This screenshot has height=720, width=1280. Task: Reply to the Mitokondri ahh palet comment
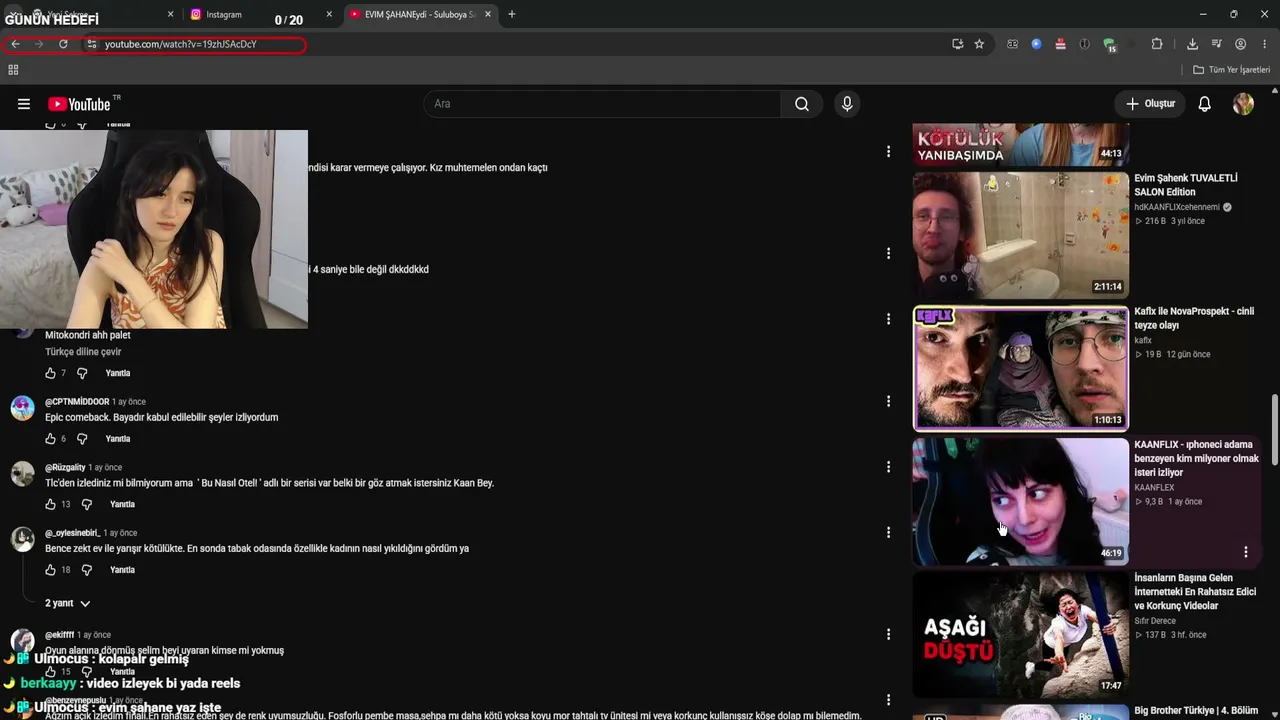click(x=118, y=373)
